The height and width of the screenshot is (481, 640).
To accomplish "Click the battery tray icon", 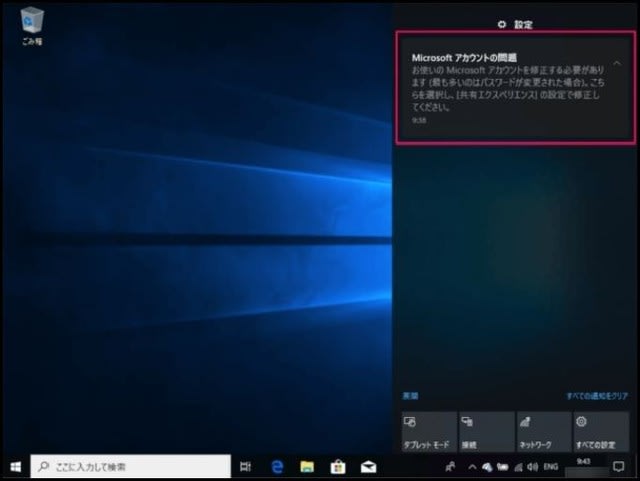I will pyautogui.click(x=502, y=467).
